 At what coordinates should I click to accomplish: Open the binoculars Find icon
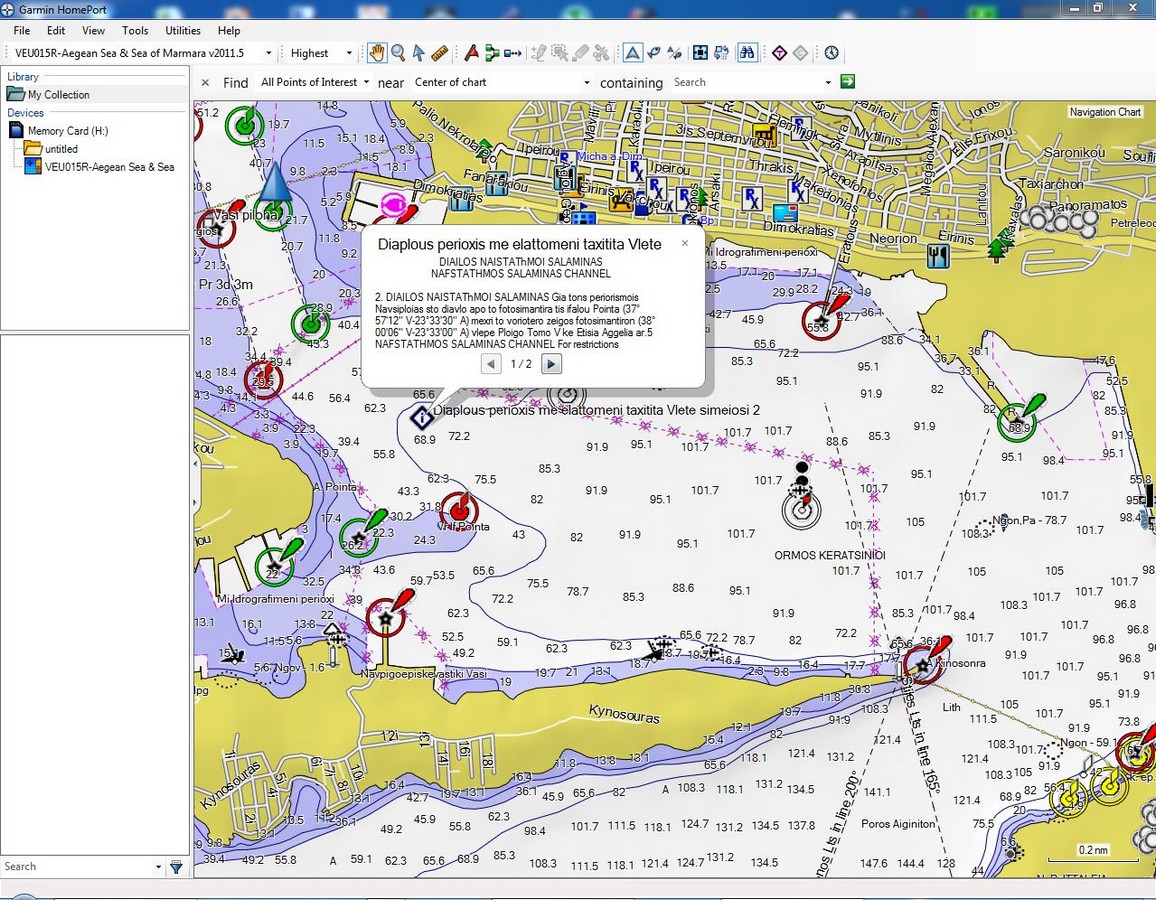pyautogui.click(x=748, y=52)
